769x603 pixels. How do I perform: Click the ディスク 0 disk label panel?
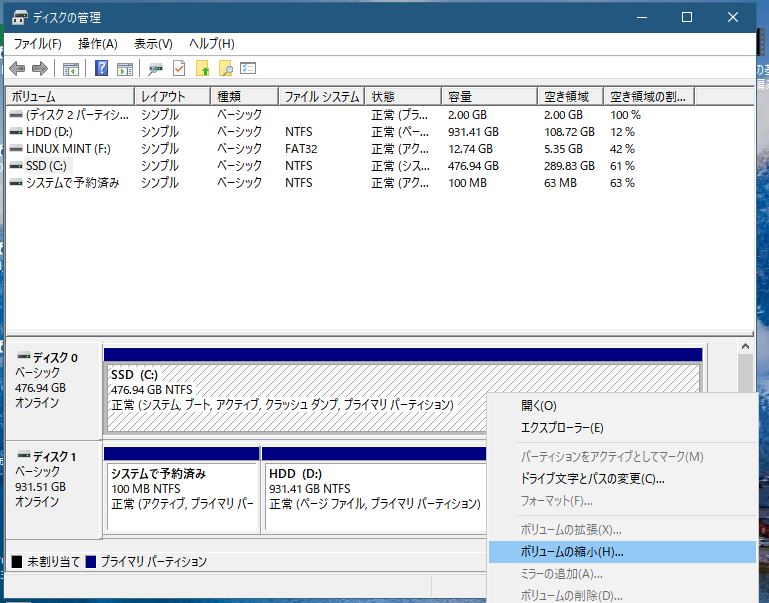coord(52,380)
